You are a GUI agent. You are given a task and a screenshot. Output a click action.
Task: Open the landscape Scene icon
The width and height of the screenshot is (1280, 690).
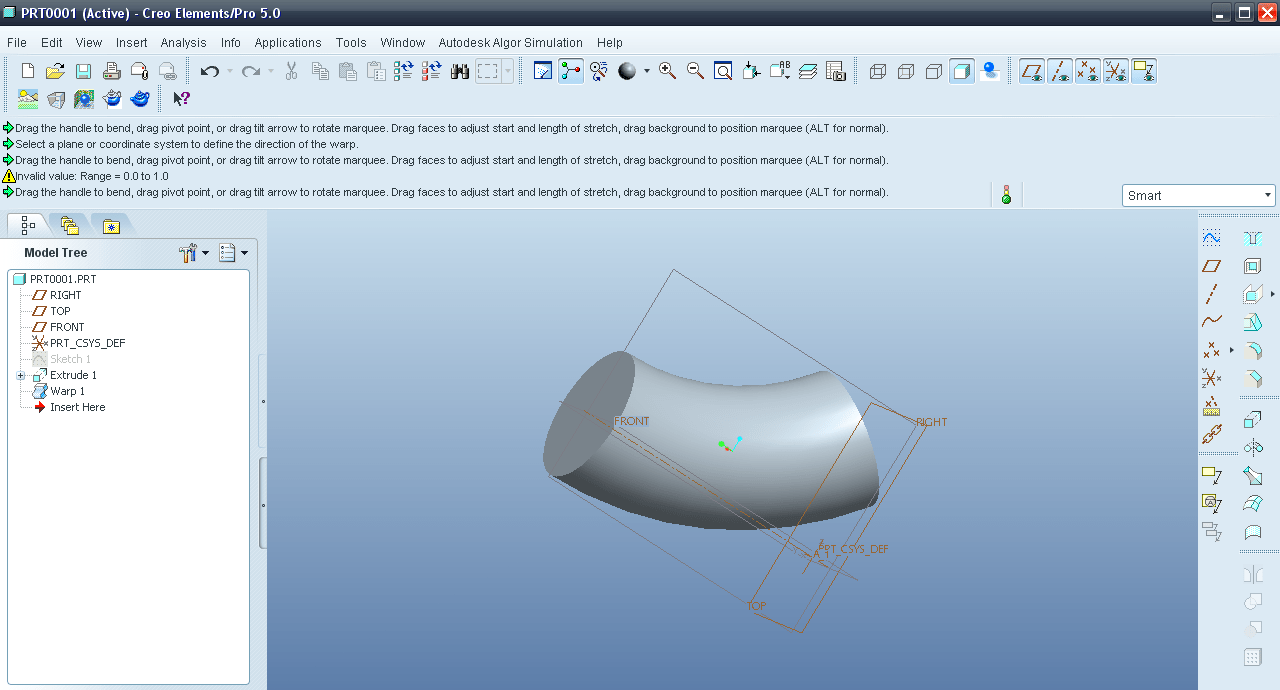tap(28, 99)
